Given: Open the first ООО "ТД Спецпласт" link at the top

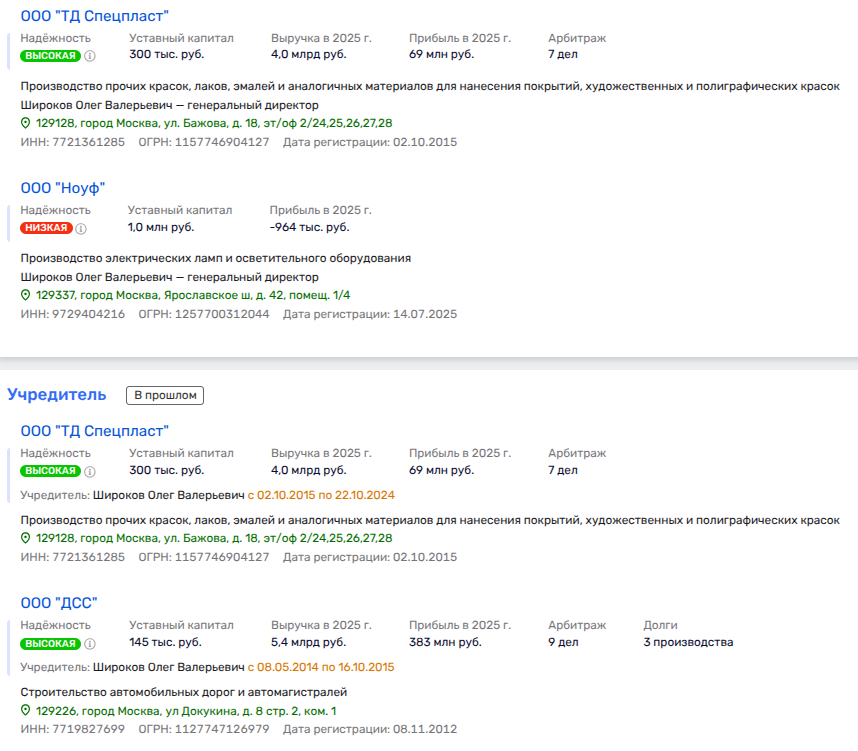Looking at the screenshot, I should tap(95, 16).
